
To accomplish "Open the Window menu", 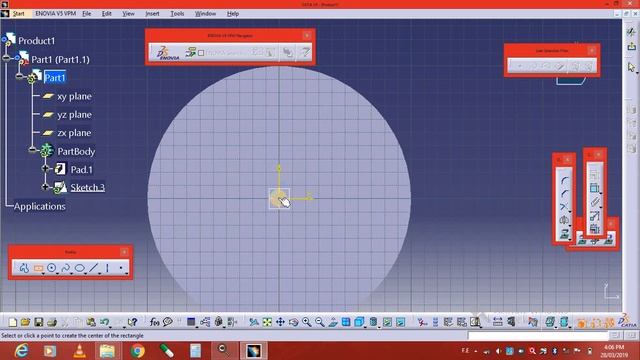I will click(x=205, y=13).
